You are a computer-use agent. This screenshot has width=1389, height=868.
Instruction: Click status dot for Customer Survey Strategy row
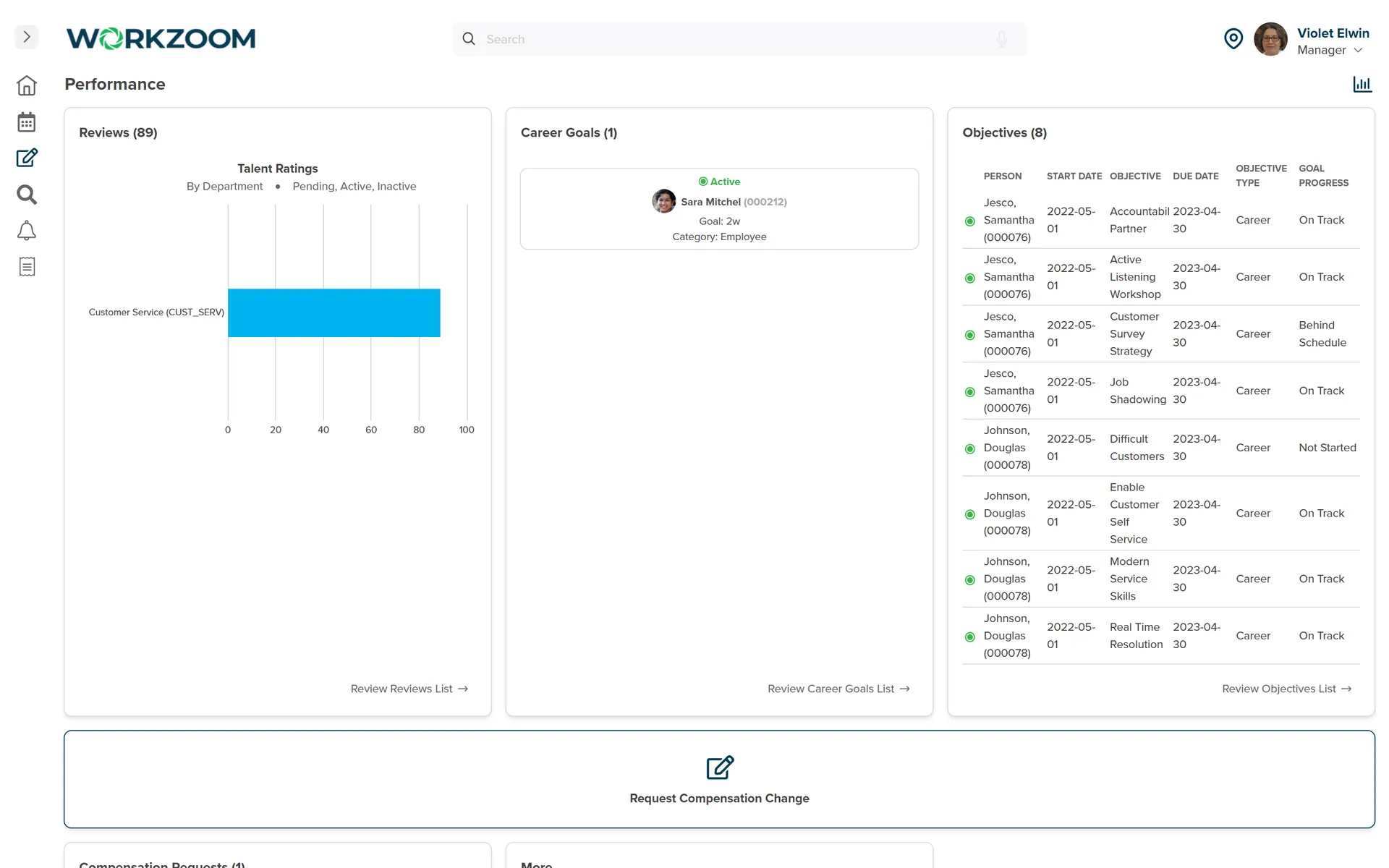pos(970,335)
